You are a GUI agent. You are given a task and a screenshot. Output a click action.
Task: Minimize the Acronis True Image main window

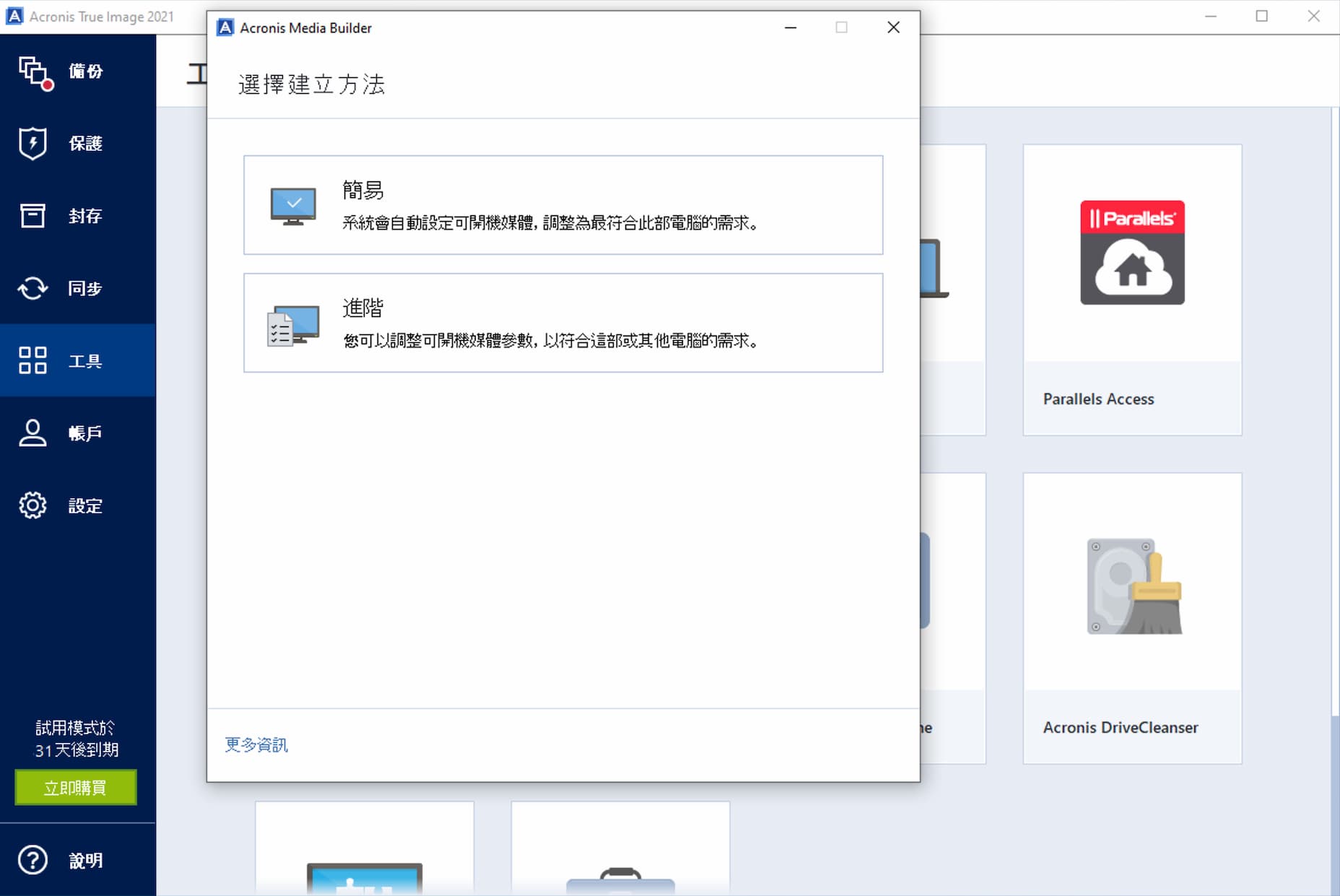pyautogui.click(x=1211, y=16)
